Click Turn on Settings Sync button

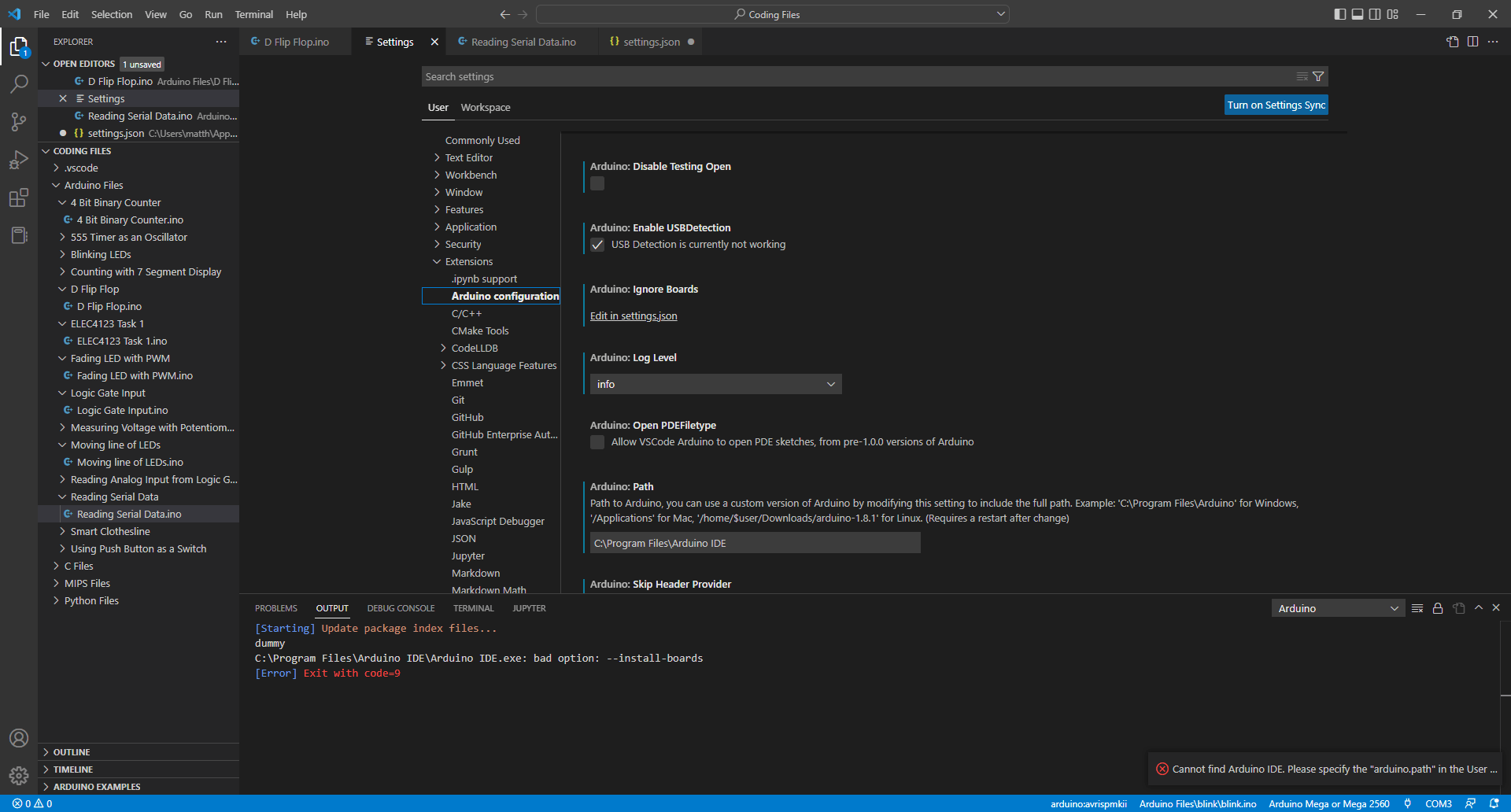1276,105
